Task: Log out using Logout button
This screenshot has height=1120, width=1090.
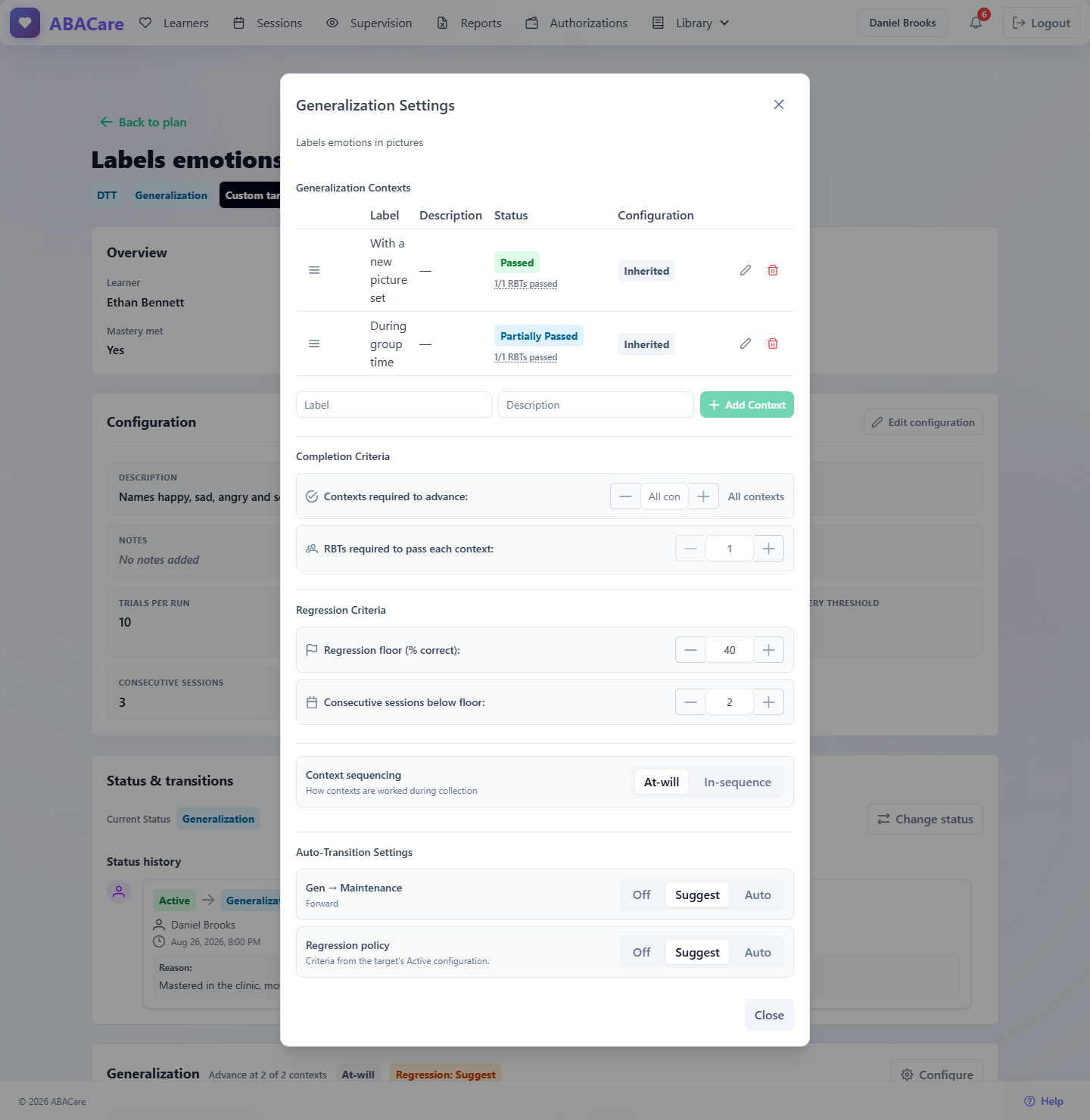Action: (1042, 23)
